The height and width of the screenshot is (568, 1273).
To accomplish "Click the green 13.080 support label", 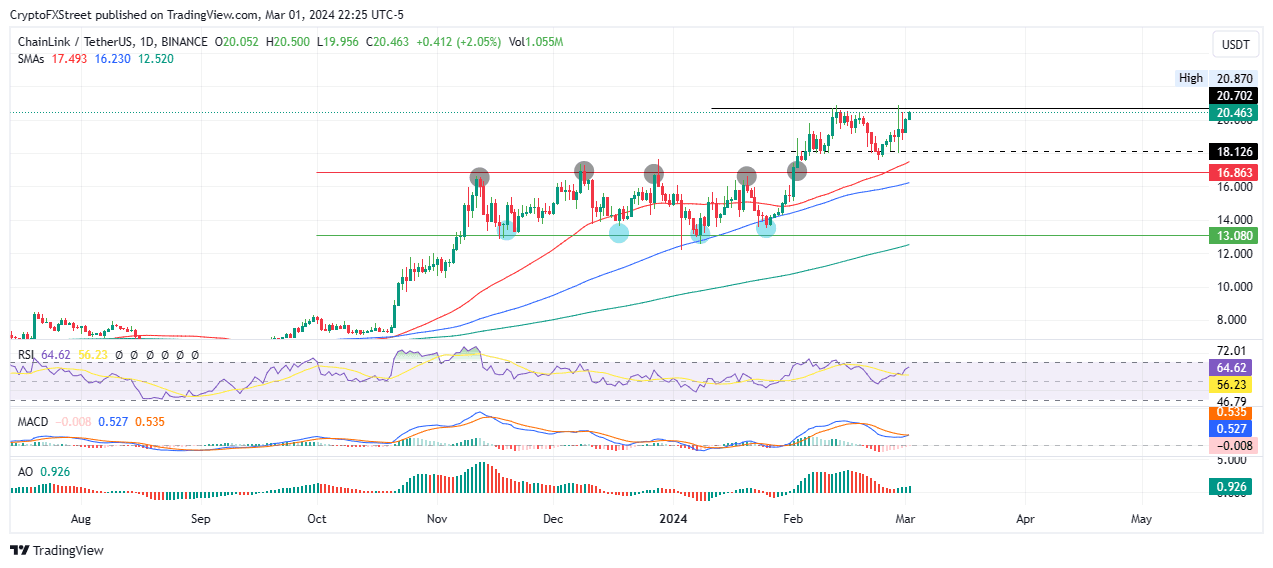I will tap(1233, 236).
